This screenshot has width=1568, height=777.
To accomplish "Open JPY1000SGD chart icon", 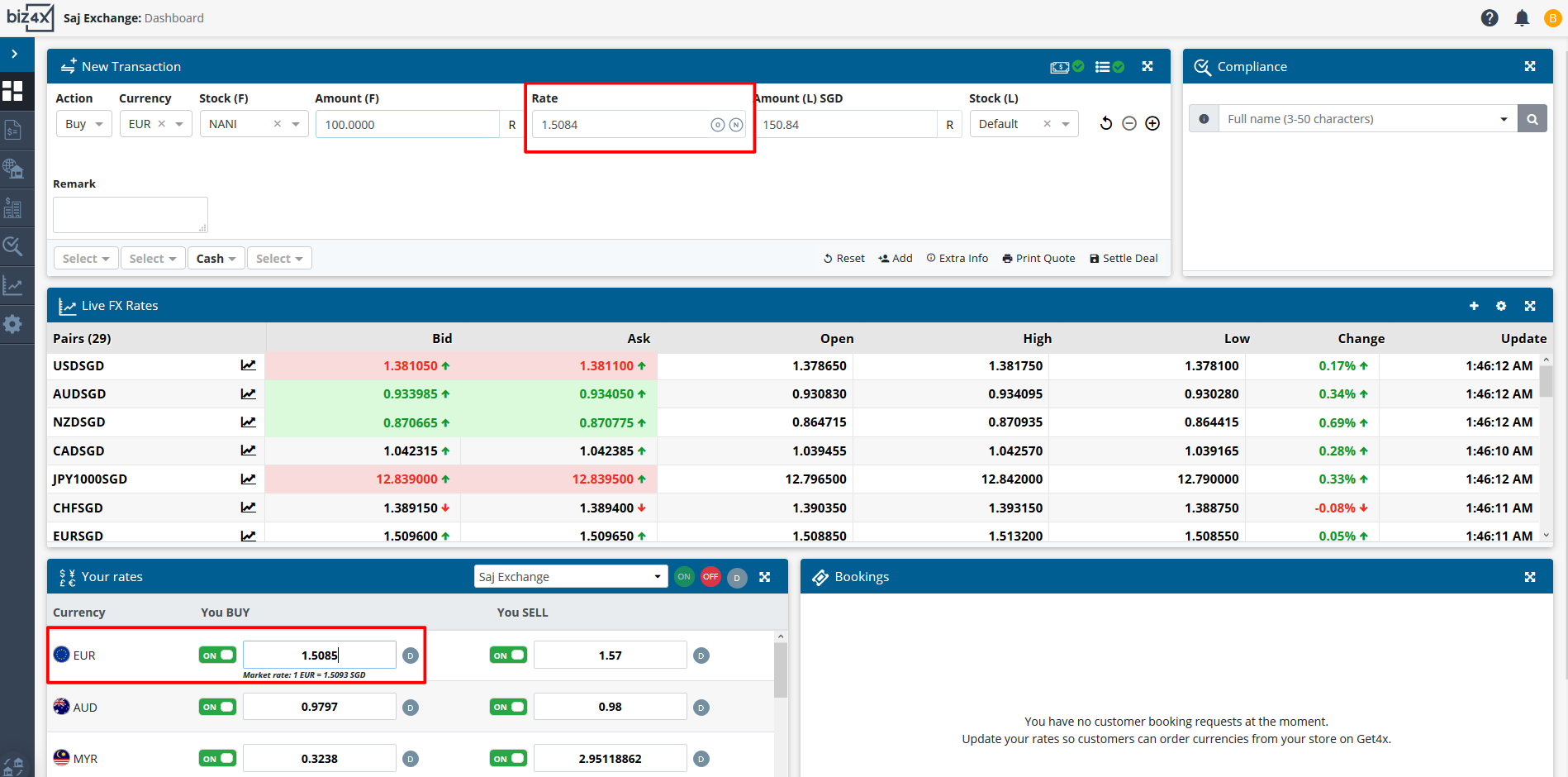I will (x=248, y=479).
